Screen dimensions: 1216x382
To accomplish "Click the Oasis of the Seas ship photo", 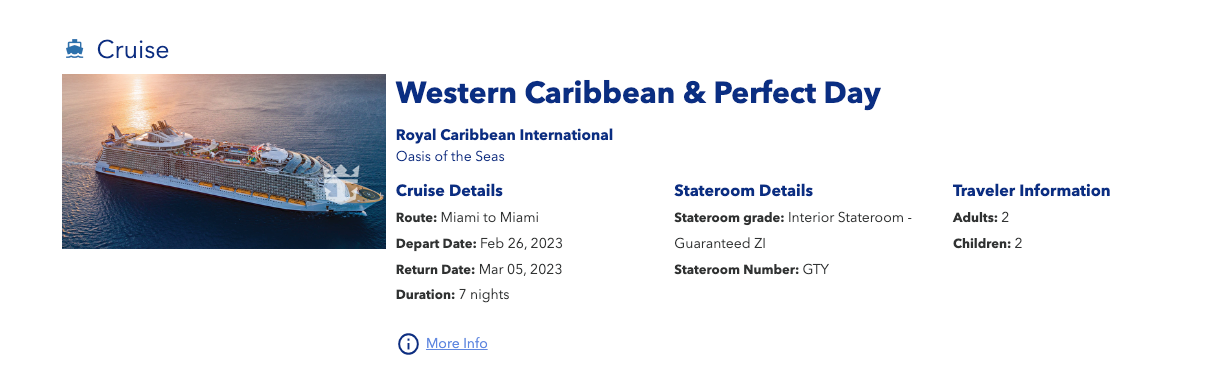I will click(x=224, y=161).
